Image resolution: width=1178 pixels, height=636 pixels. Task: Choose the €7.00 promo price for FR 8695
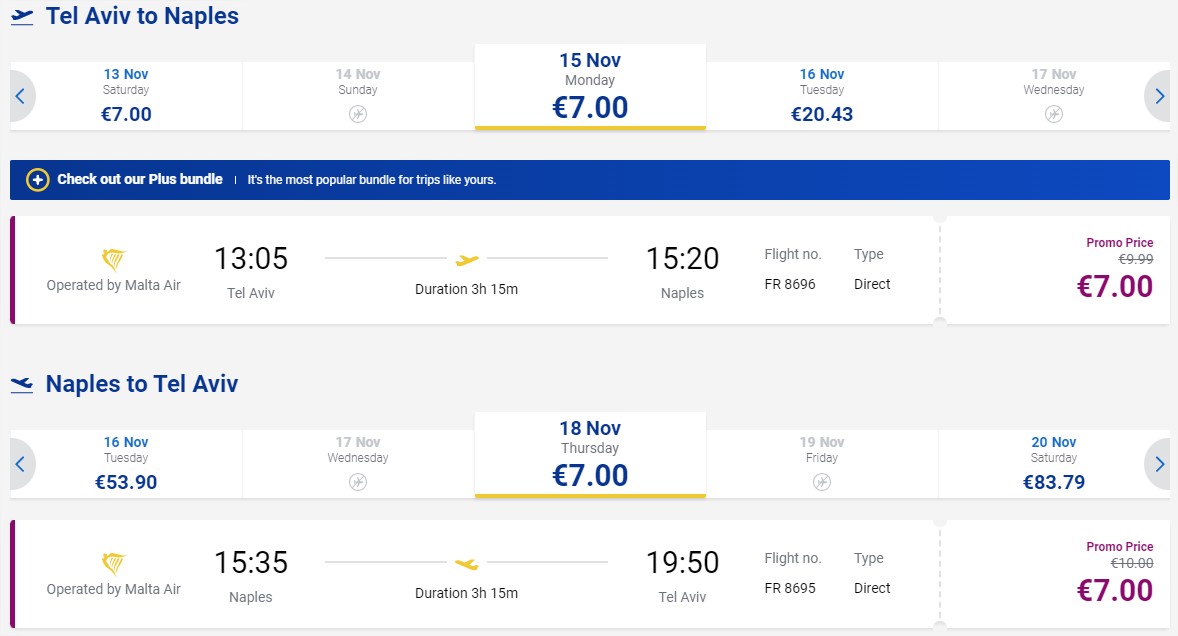pos(1114,590)
